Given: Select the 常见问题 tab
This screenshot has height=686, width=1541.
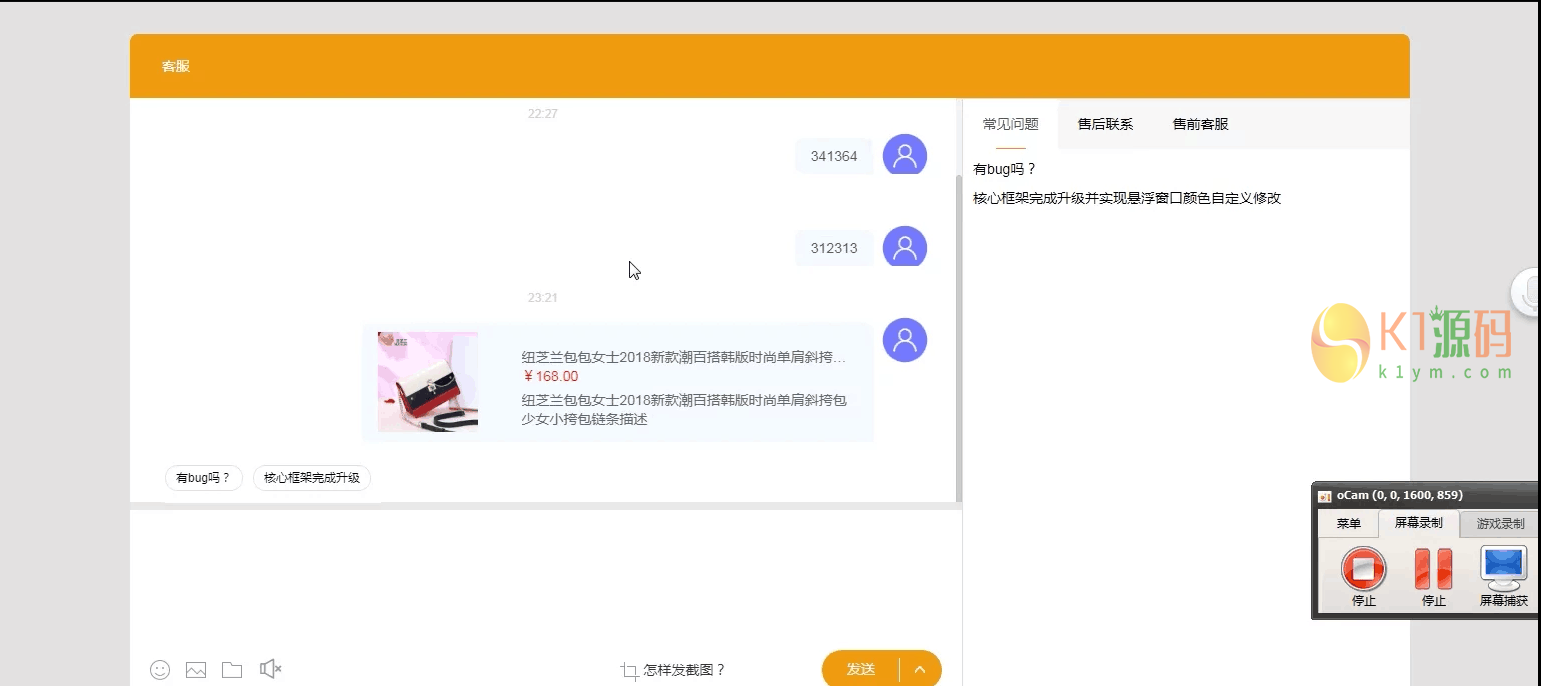Looking at the screenshot, I should pos(1010,124).
